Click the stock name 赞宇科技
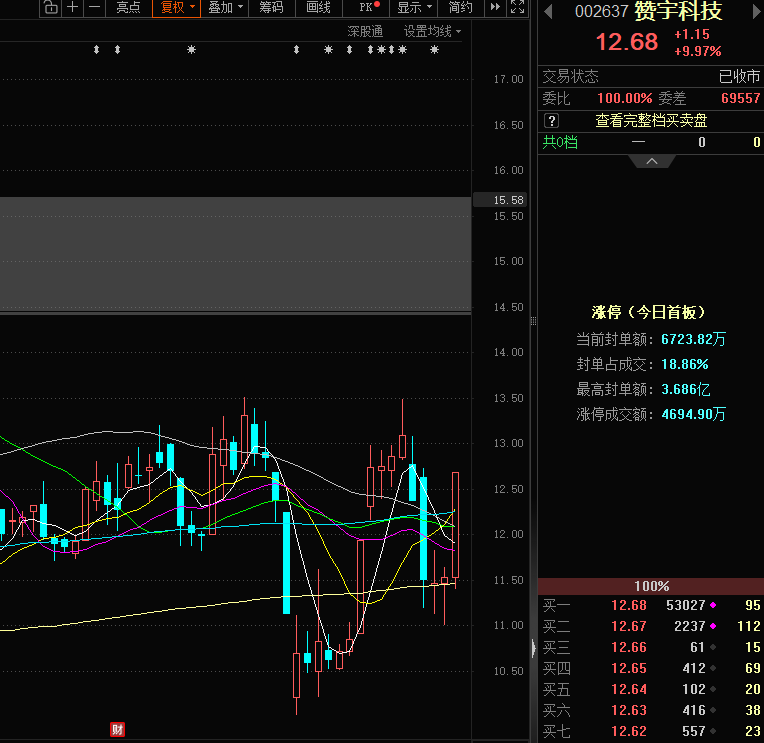The image size is (764, 743). [678, 11]
